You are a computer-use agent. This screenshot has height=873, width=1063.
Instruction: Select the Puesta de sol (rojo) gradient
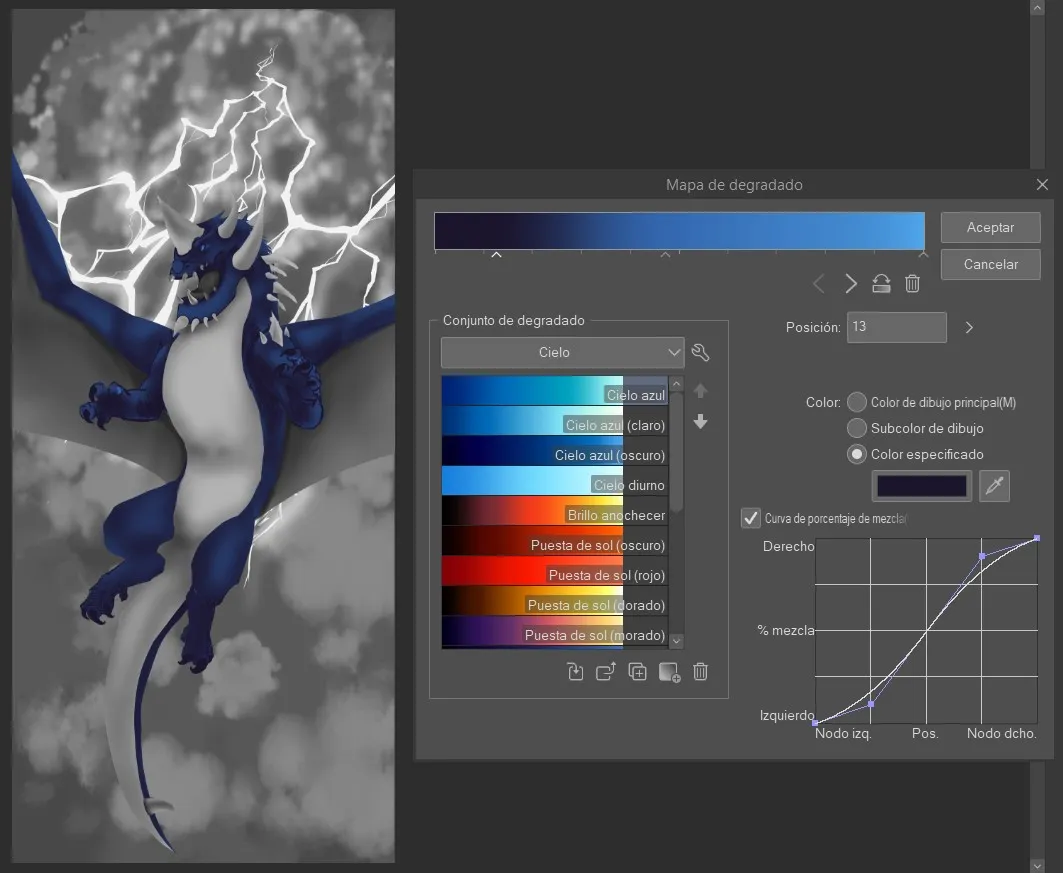pyautogui.click(x=555, y=570)
